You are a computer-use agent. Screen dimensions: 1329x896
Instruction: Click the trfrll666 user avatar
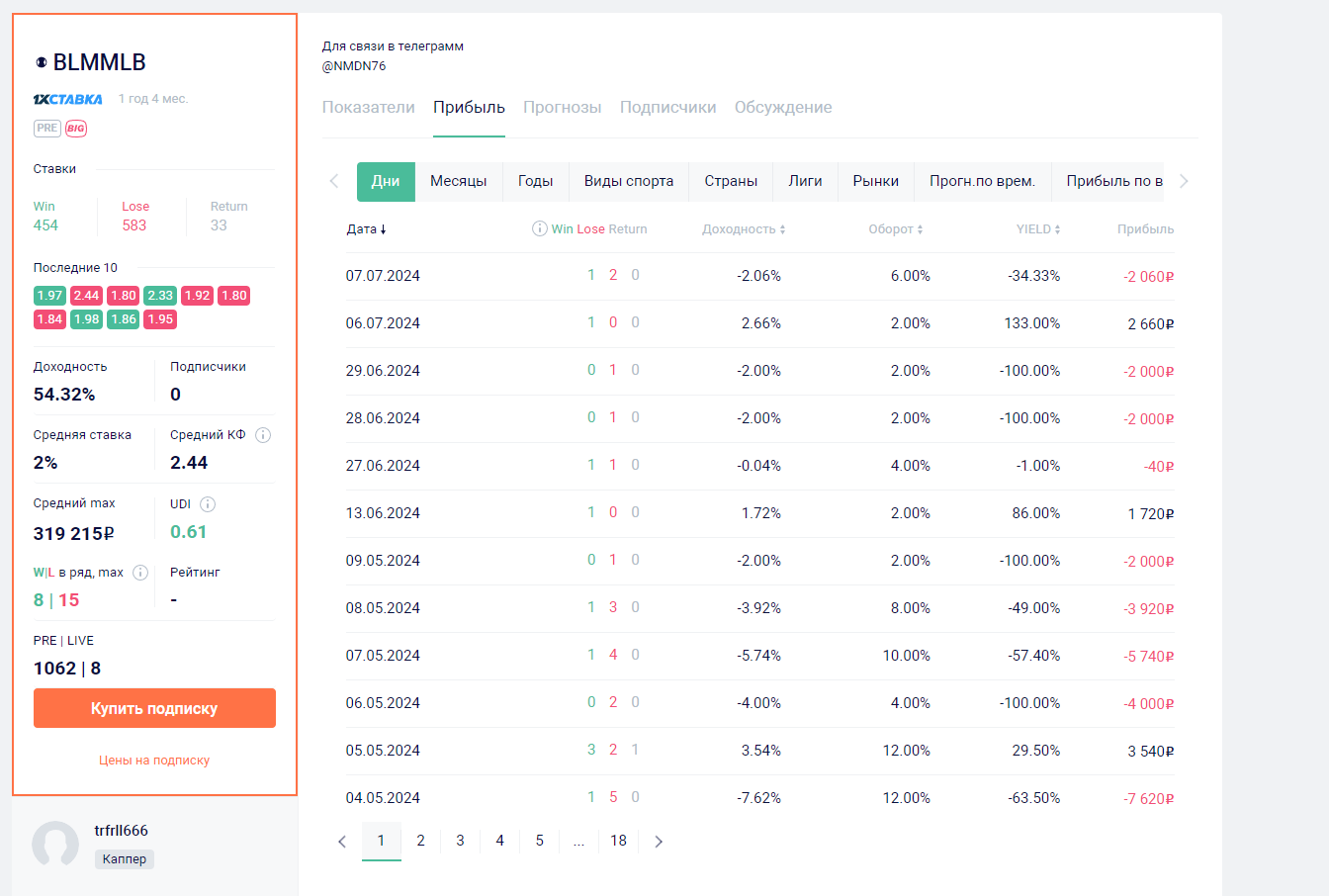tap(55, 845)
